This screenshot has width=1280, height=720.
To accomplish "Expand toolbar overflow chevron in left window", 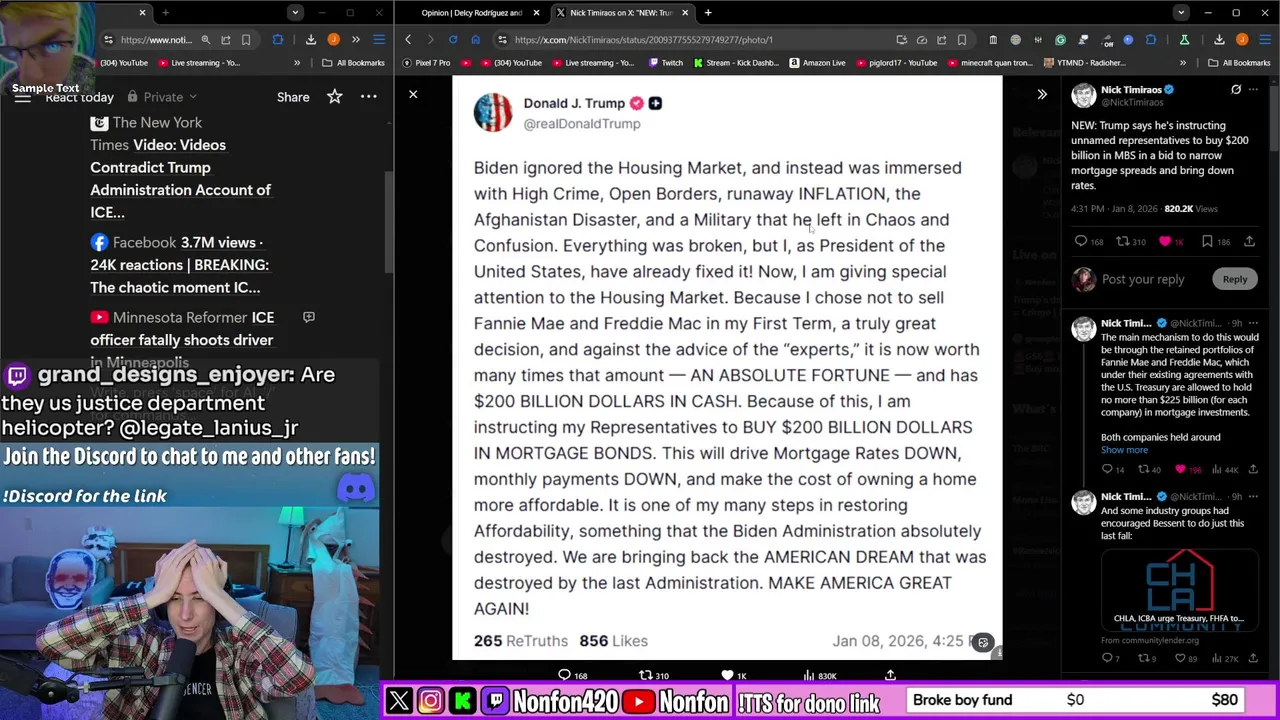I will pyautogui.click(x=355, y=40).
